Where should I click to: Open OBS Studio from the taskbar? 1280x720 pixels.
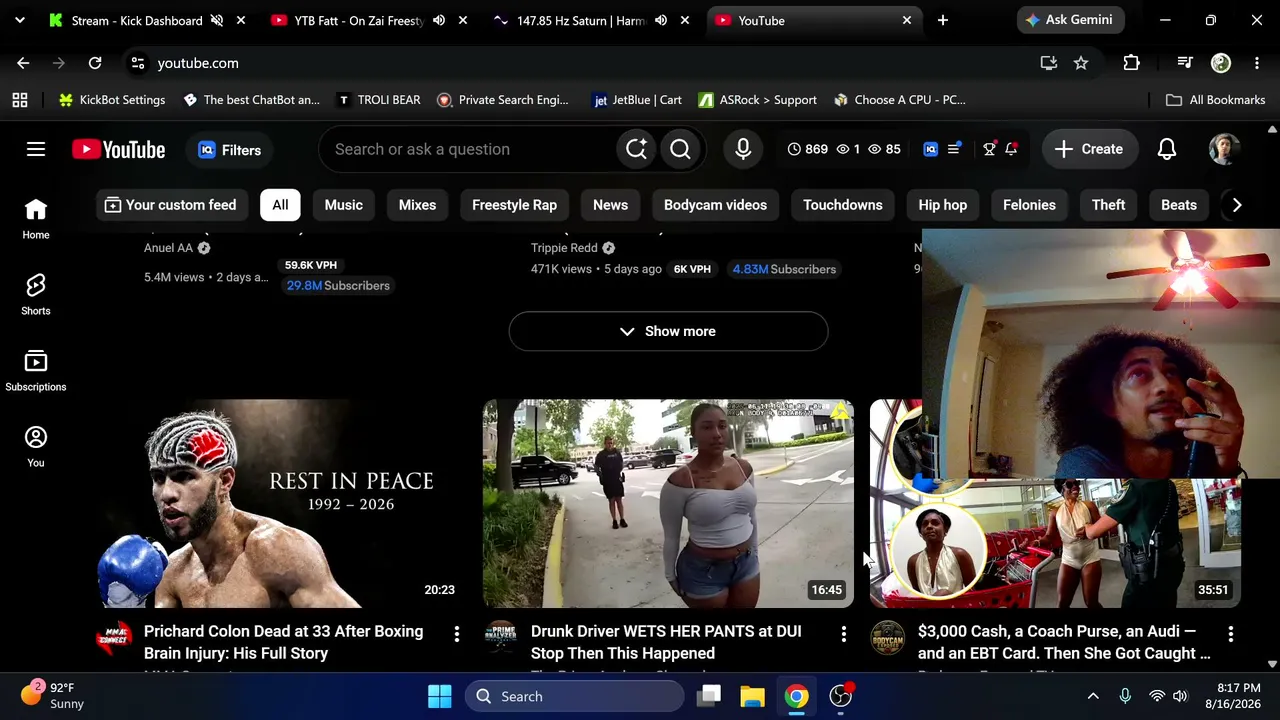(x=841, y=696)
